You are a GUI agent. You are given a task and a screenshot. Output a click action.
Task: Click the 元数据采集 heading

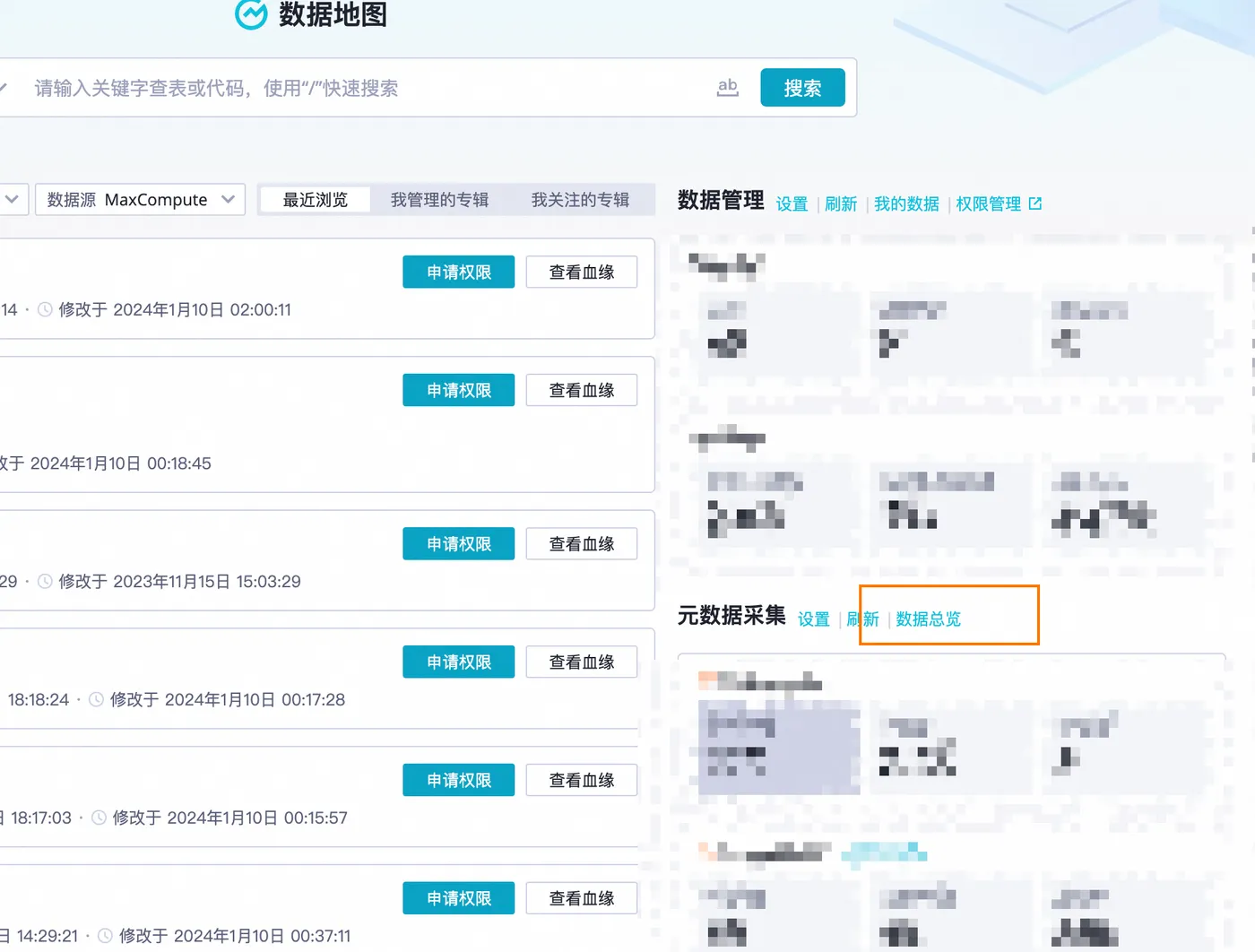(x=731, y=615)
